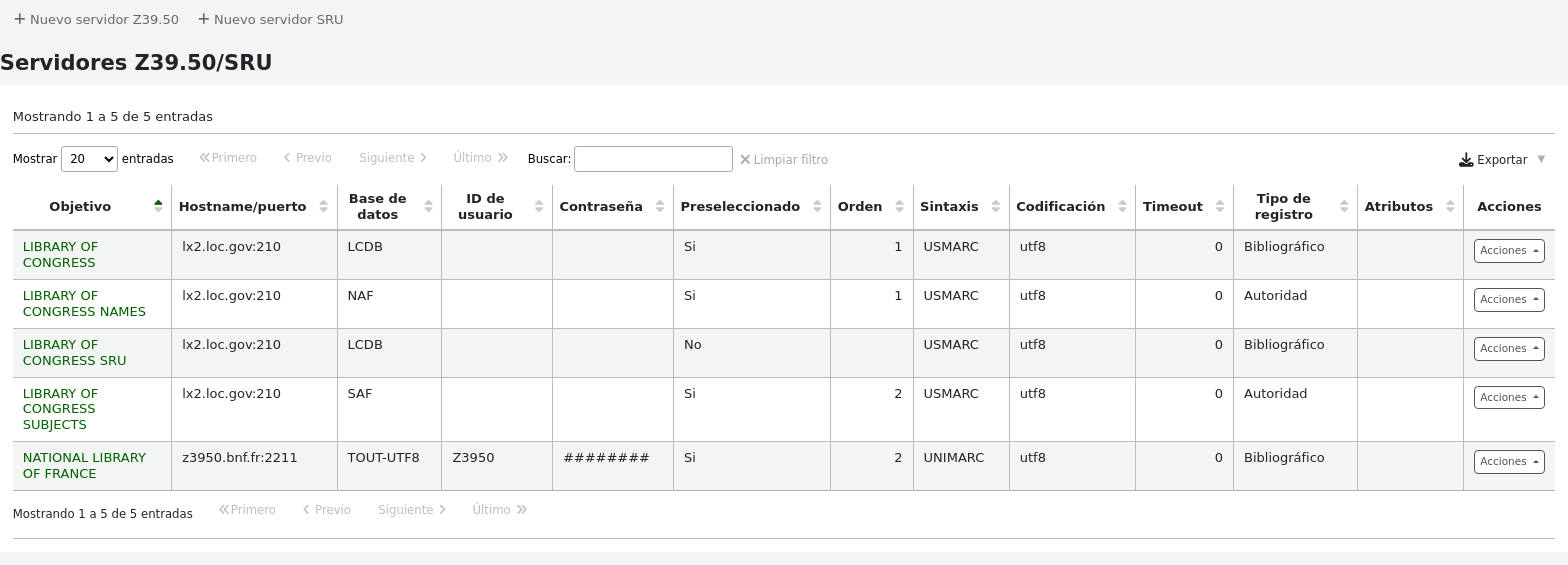Sort by Objetivo column sort arrow
Image resolution: width=1568 pixels, height=565 pixels.
pos(158,206)
